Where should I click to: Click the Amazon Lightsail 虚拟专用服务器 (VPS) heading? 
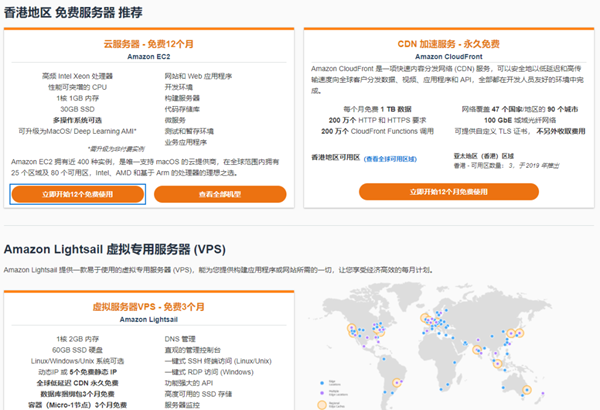[114, 249]
